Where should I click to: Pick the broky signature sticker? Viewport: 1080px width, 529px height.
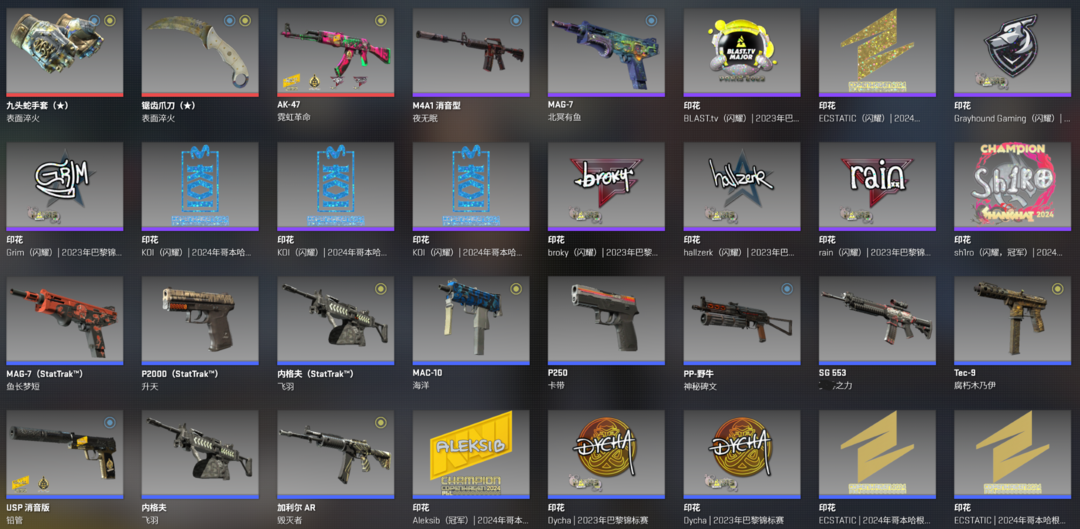[x=606, y=187]
